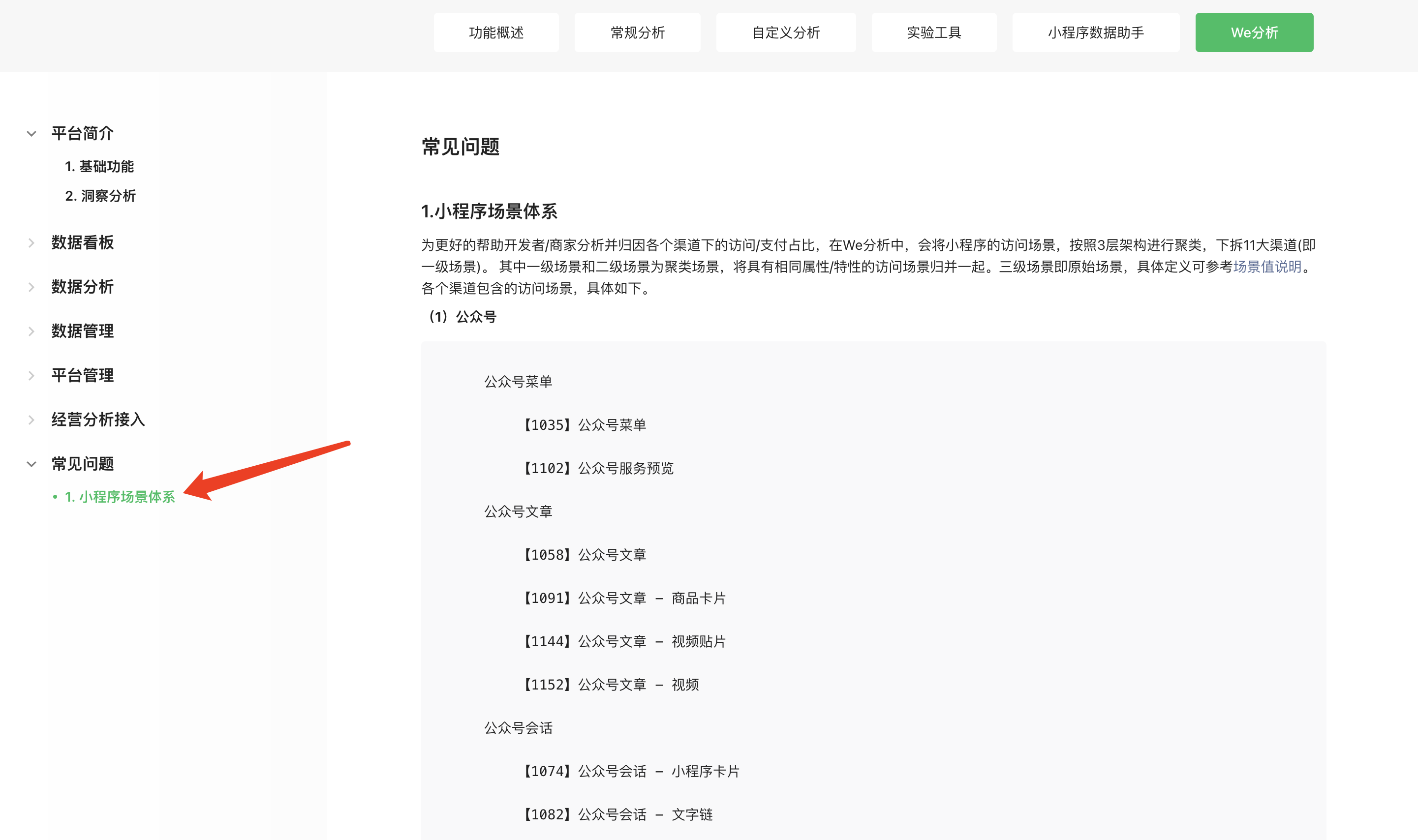
Task: Expand the 平台管理 chevron
Action: 31,375
